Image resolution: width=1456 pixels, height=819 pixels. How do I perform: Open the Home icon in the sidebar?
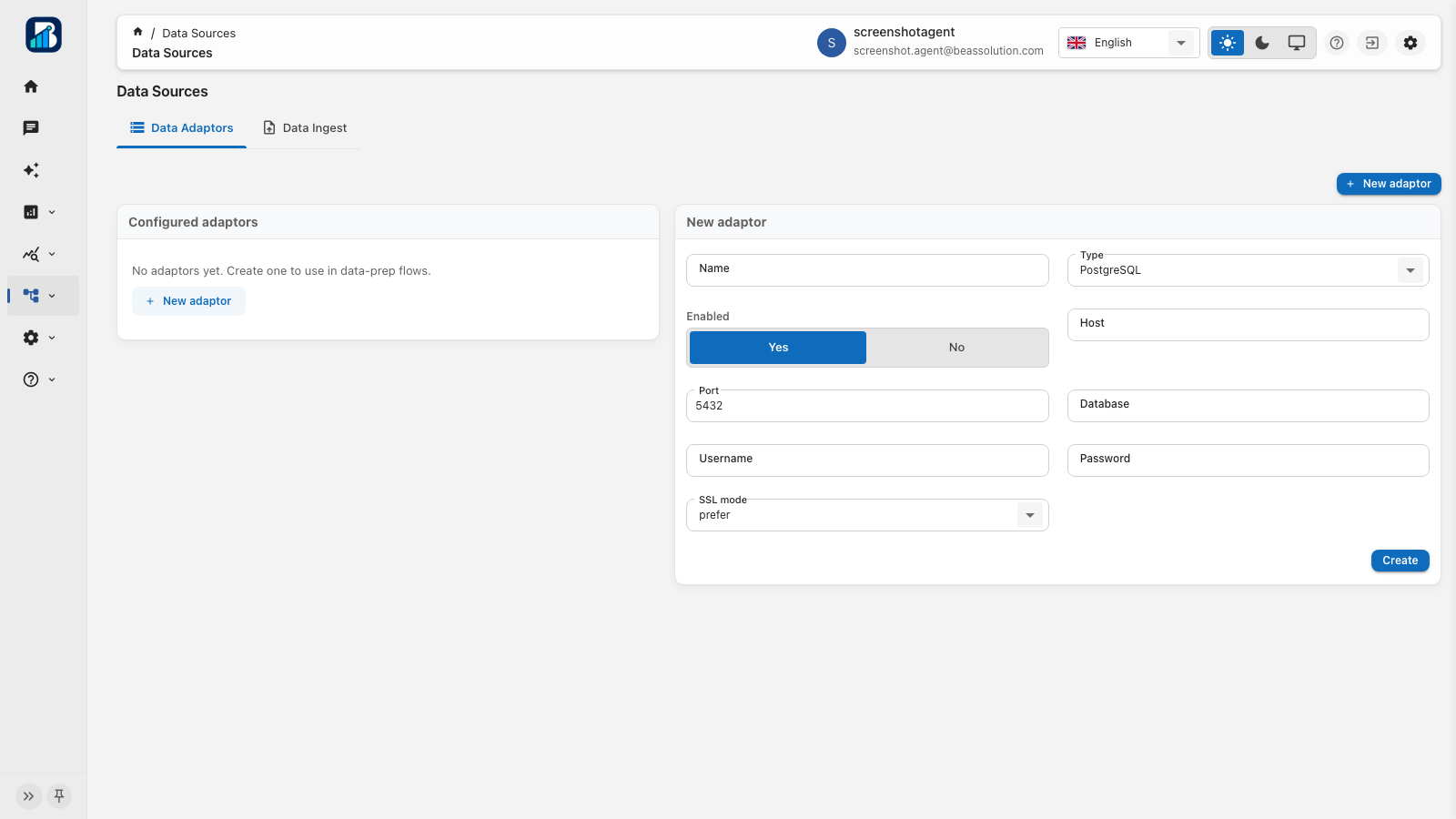point(31,86)
